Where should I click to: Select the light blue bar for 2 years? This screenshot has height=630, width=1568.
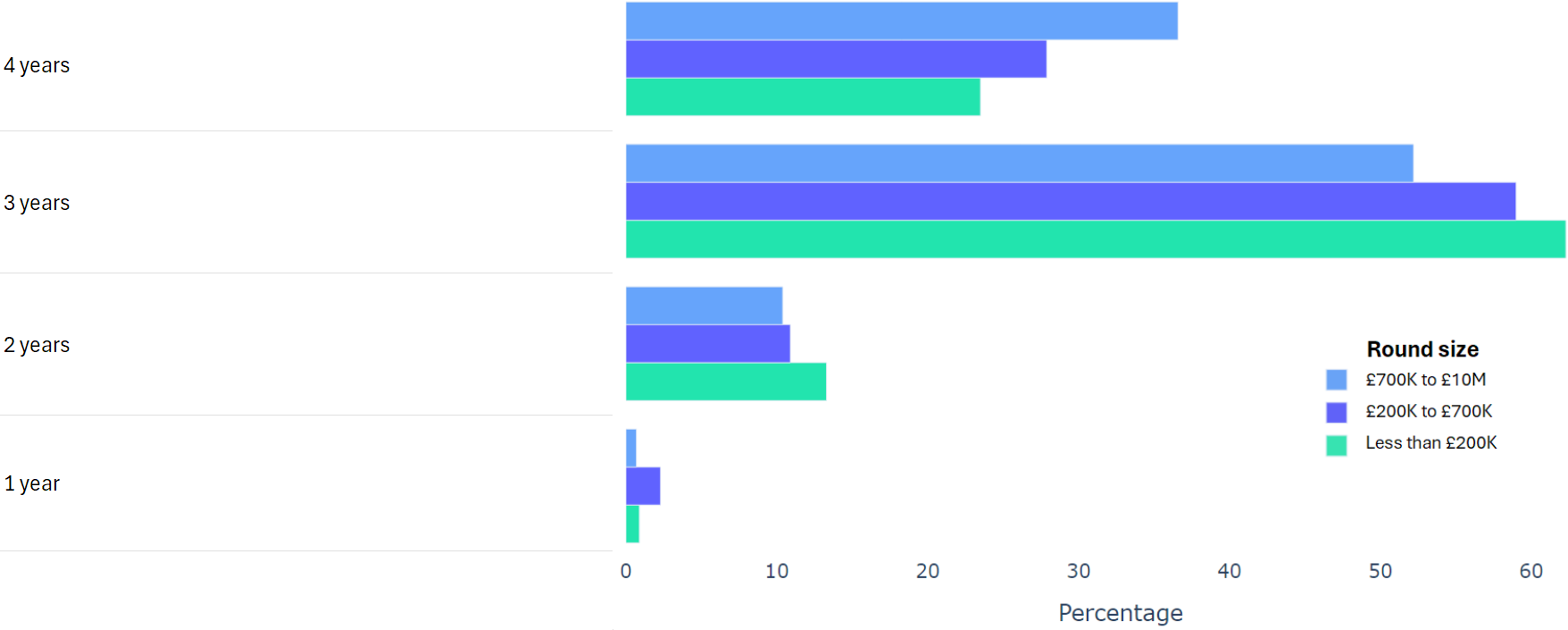click(704, 306)
